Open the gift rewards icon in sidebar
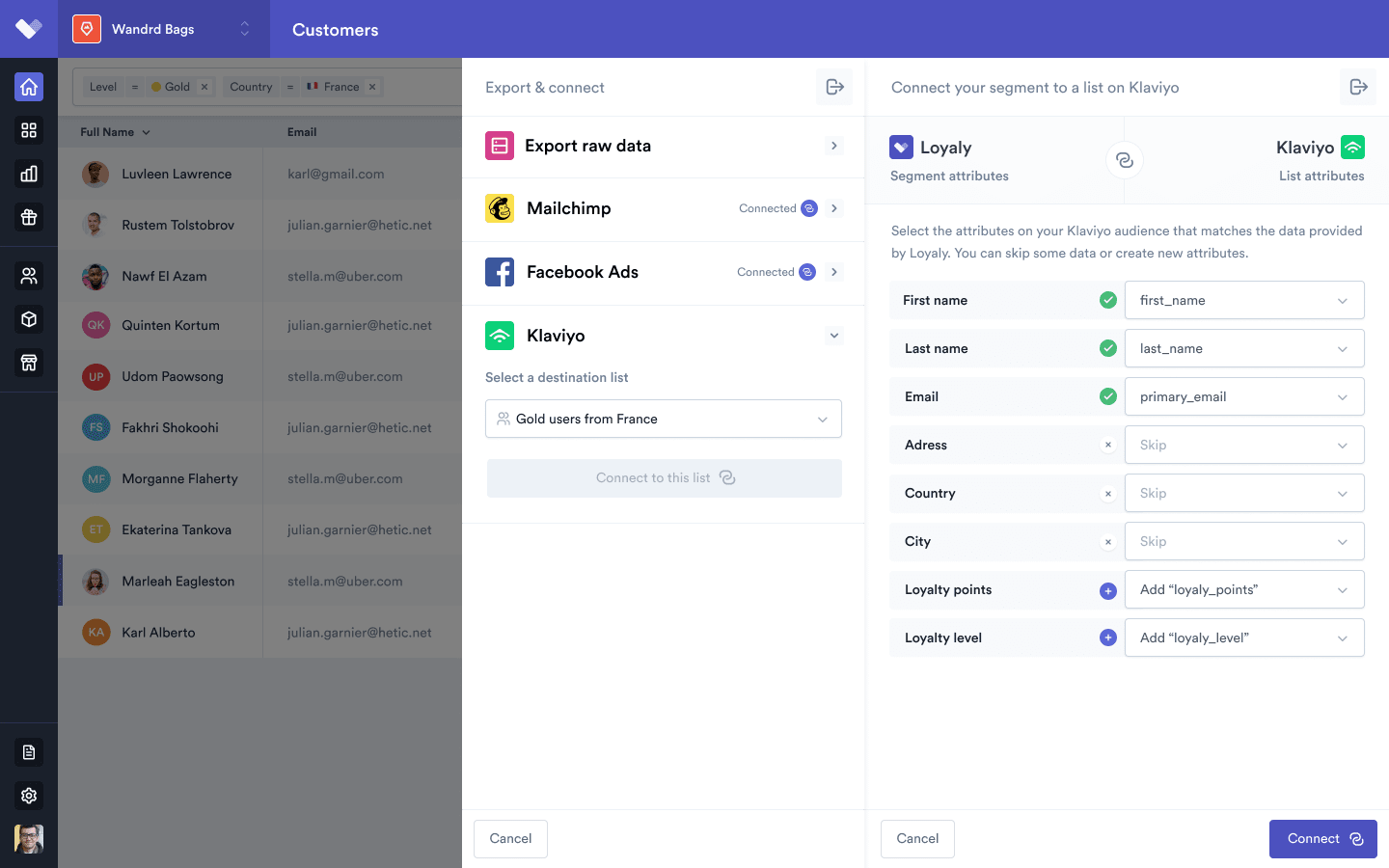Screen dimensions: 1389x868 click(x=29, y=217)
